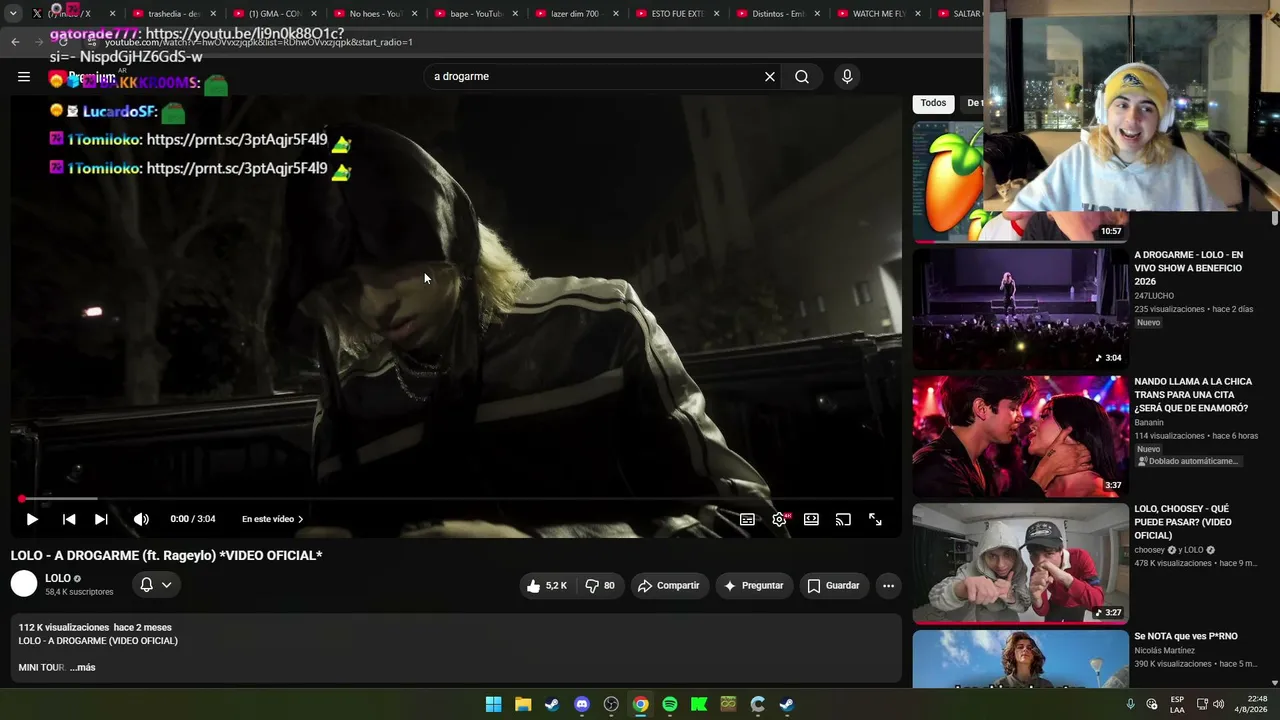Clear the search query text
Screen dimensions: 1280x720
(x=770, y=77)
